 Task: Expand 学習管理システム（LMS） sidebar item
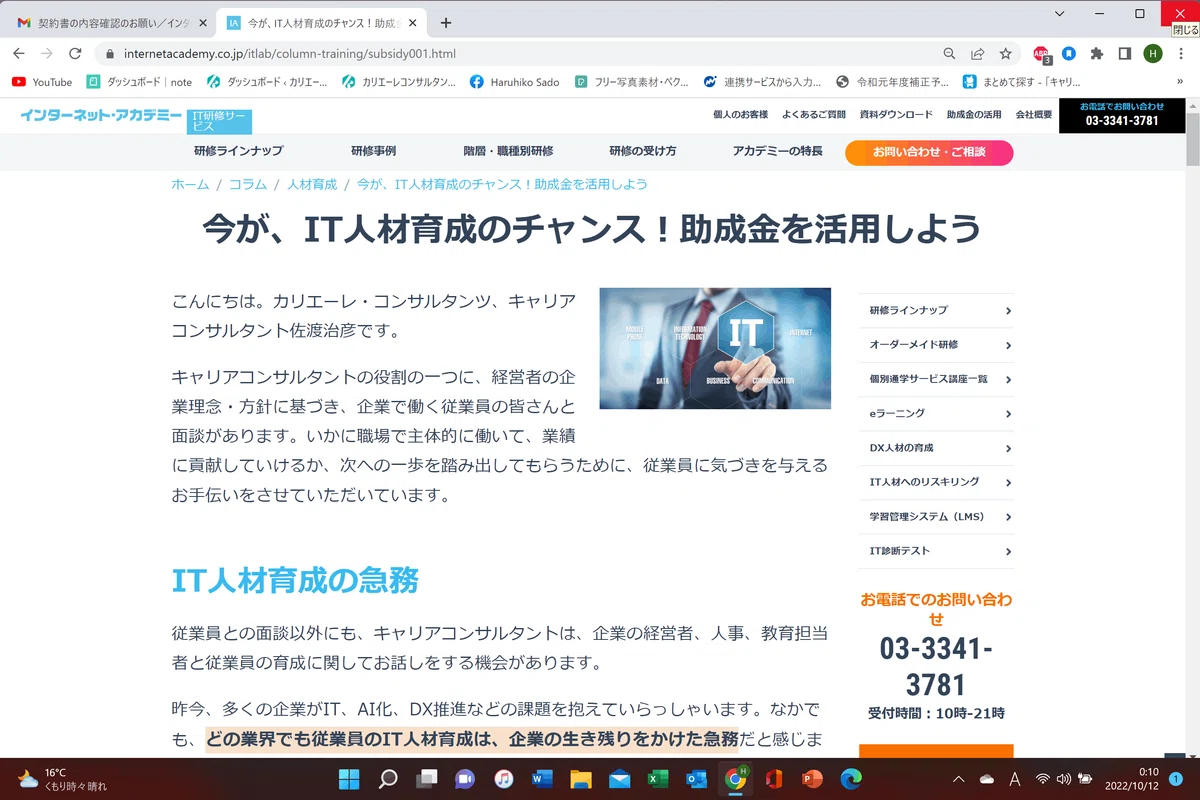[936, 517]
